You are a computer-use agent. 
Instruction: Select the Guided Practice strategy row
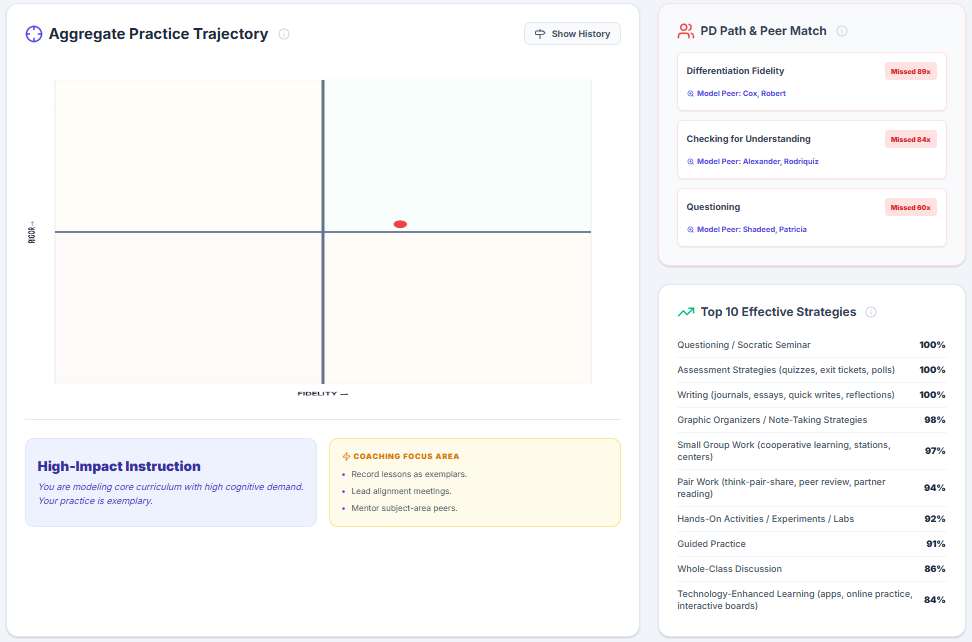pyautogui.click(x=811, y=544)
